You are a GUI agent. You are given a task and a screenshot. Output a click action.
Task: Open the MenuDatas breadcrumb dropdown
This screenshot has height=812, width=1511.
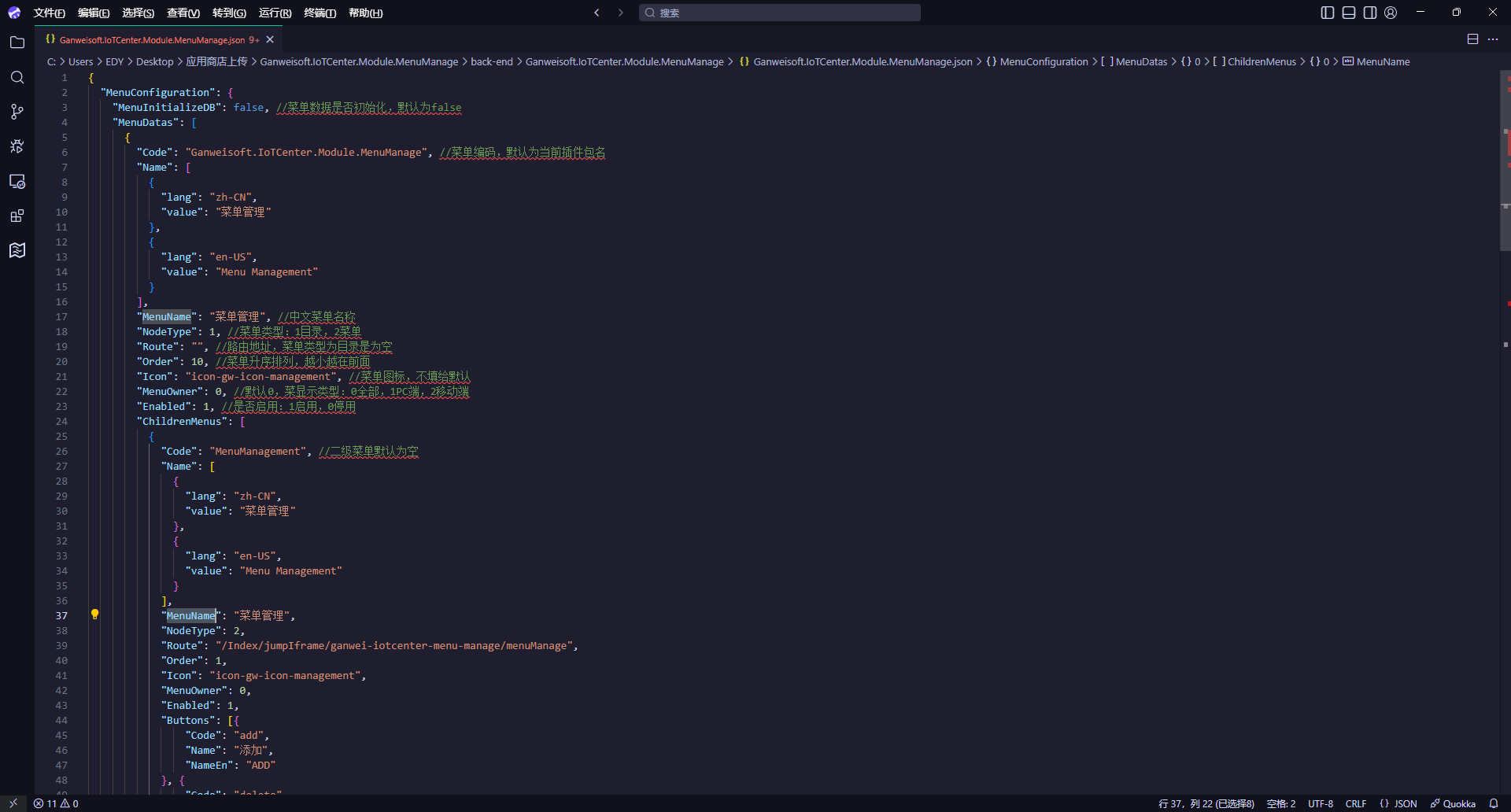(1134, 61)
